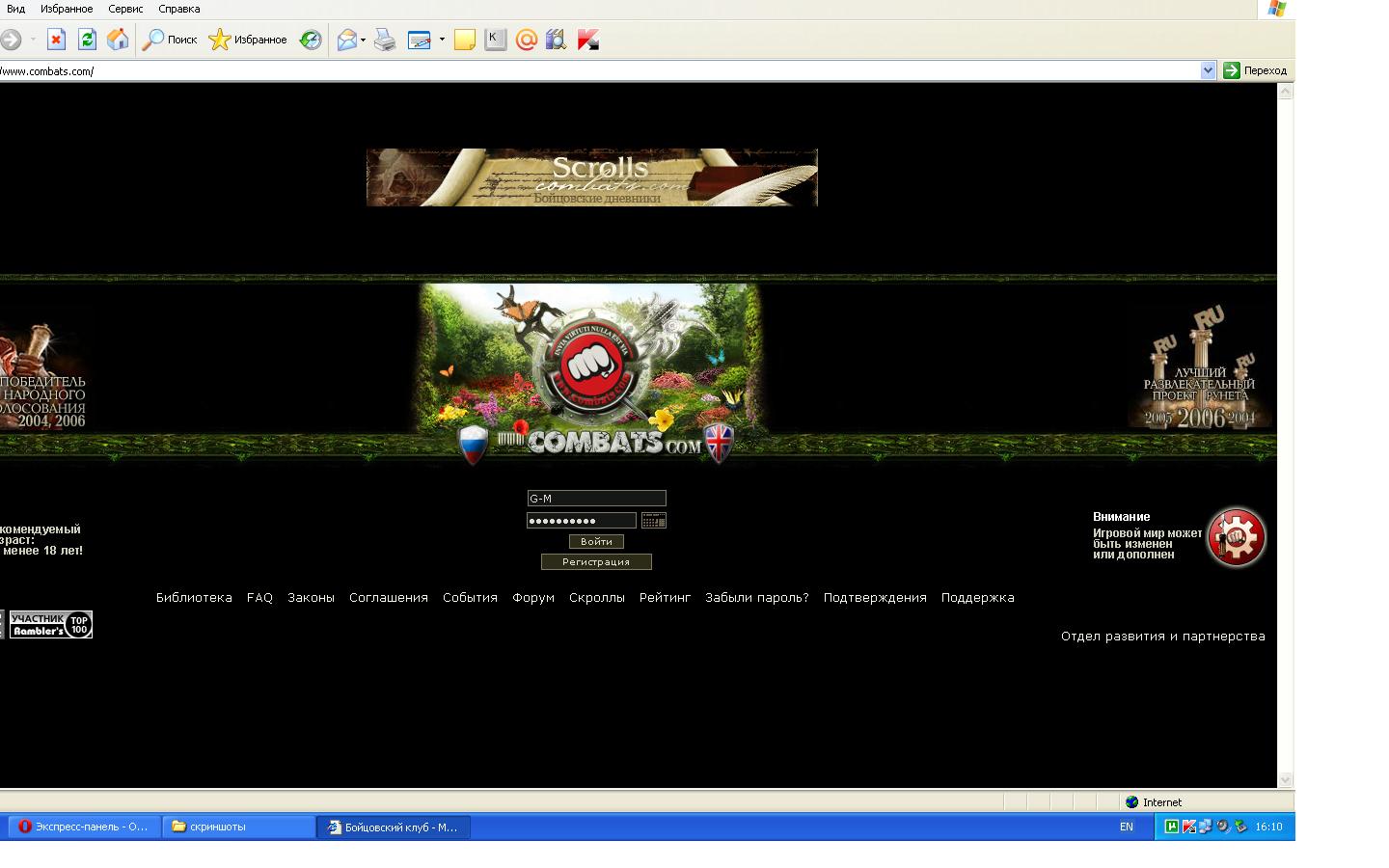Open the Соглашения link
The height and width of the screenshot is (868, 1389).
pyautogui.click(x=389, y=598)
